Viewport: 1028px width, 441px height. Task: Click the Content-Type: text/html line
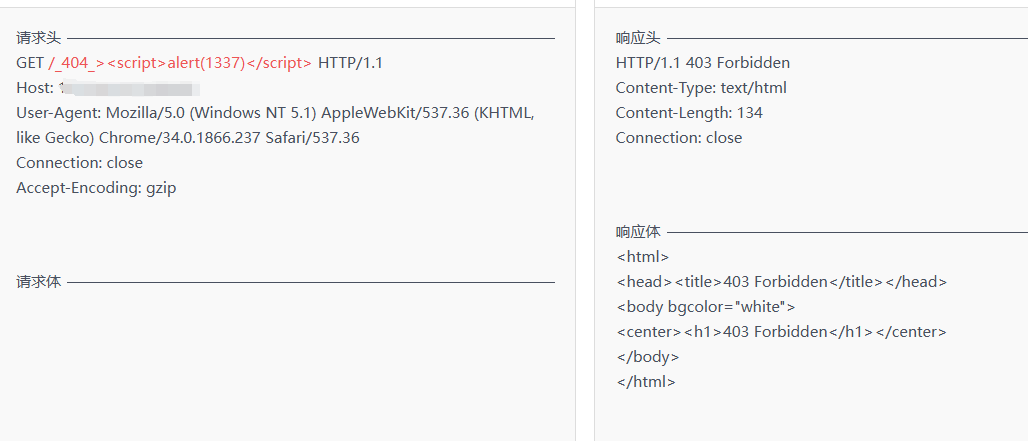tap(700, 88)
